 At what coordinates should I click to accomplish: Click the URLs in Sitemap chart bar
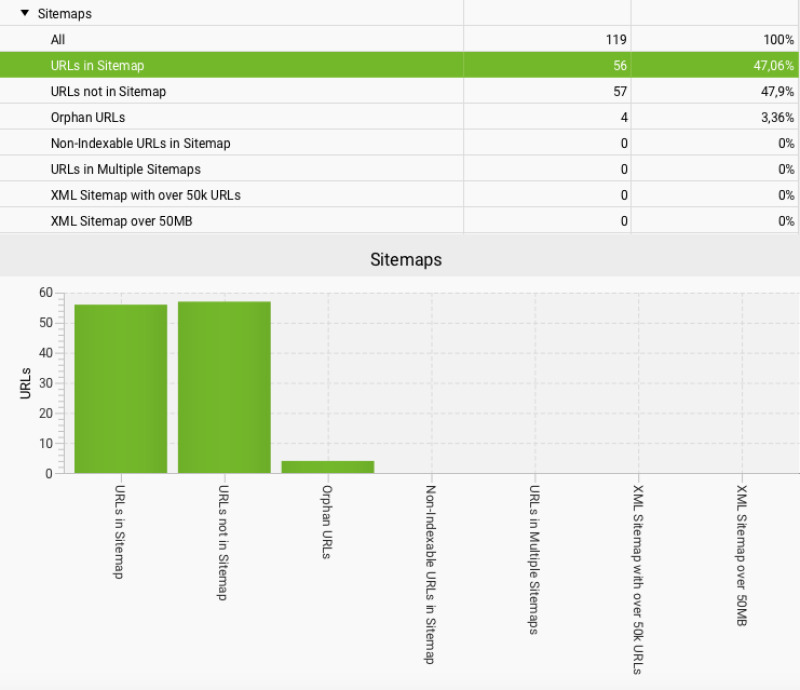(120, 390)
